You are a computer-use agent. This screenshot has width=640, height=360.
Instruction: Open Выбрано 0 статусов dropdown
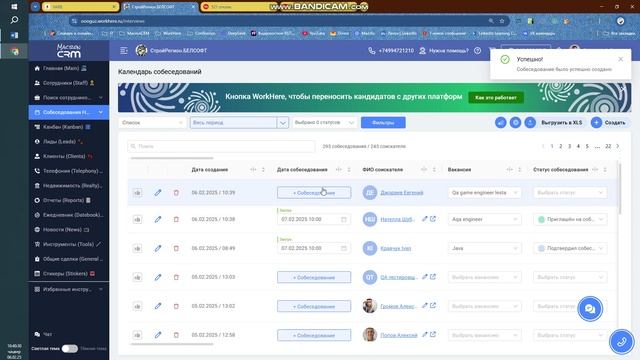pos(324,122)
